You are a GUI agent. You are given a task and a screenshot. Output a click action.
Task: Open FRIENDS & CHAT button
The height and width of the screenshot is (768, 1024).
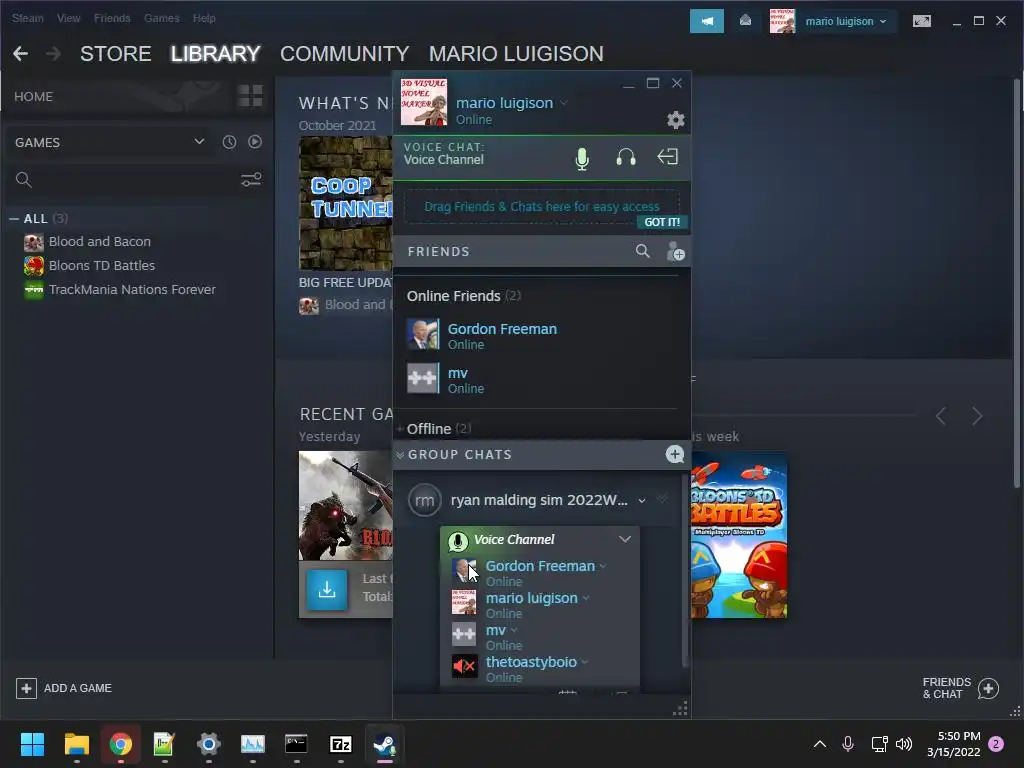coord(960,688)
